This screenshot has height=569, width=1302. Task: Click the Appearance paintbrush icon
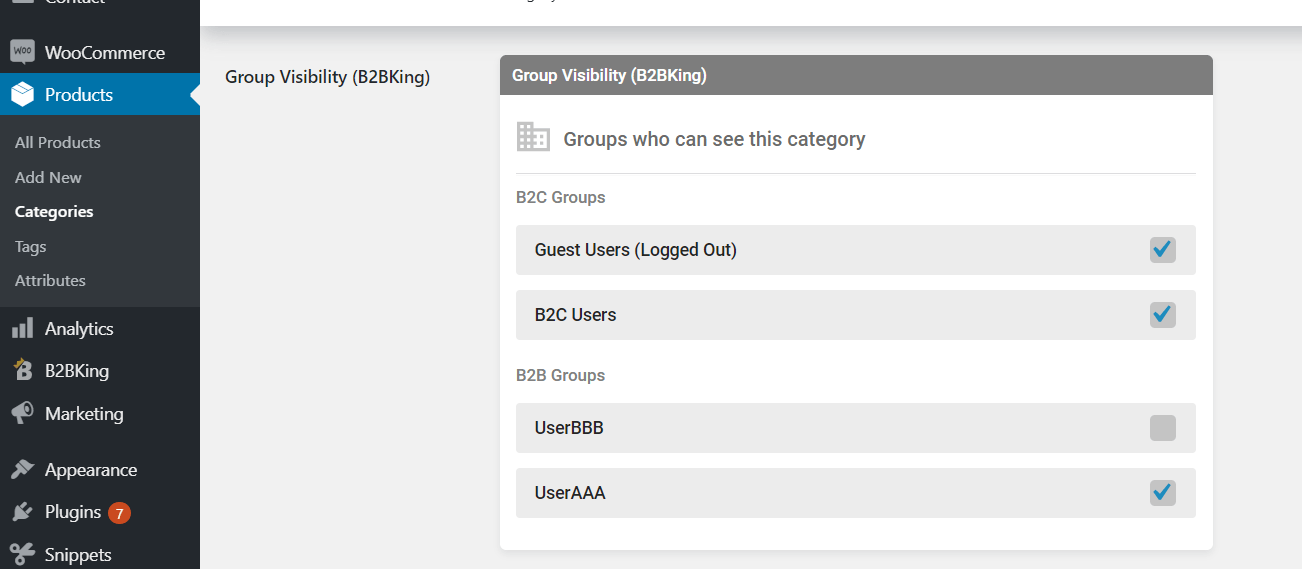22,469
